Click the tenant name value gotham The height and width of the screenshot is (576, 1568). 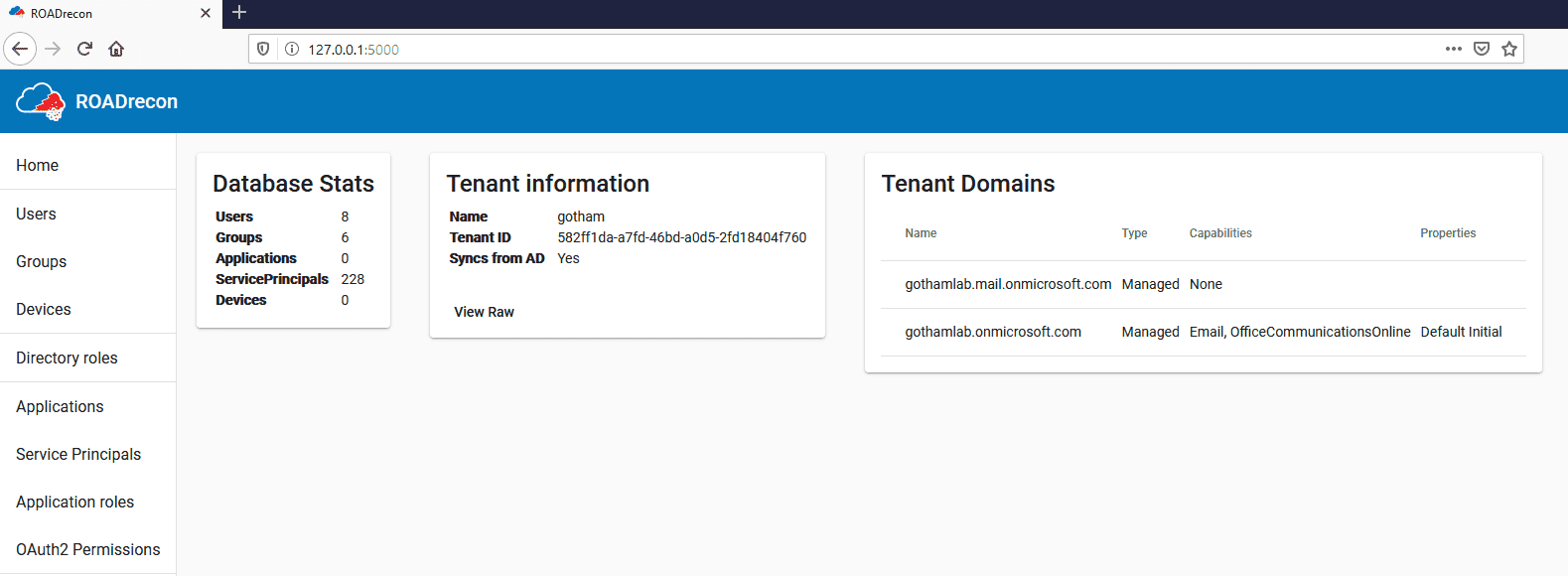(x=581, y=216)
